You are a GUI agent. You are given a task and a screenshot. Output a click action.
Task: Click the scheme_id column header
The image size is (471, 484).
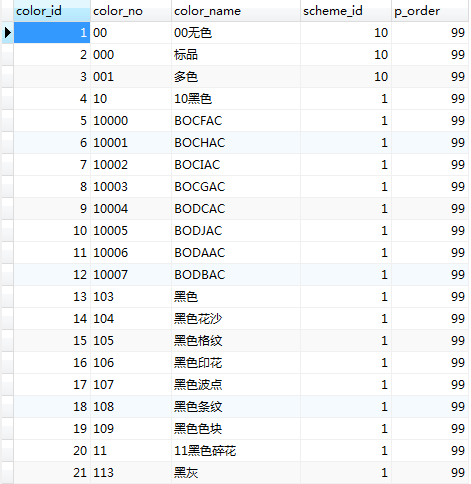point(346,11)
